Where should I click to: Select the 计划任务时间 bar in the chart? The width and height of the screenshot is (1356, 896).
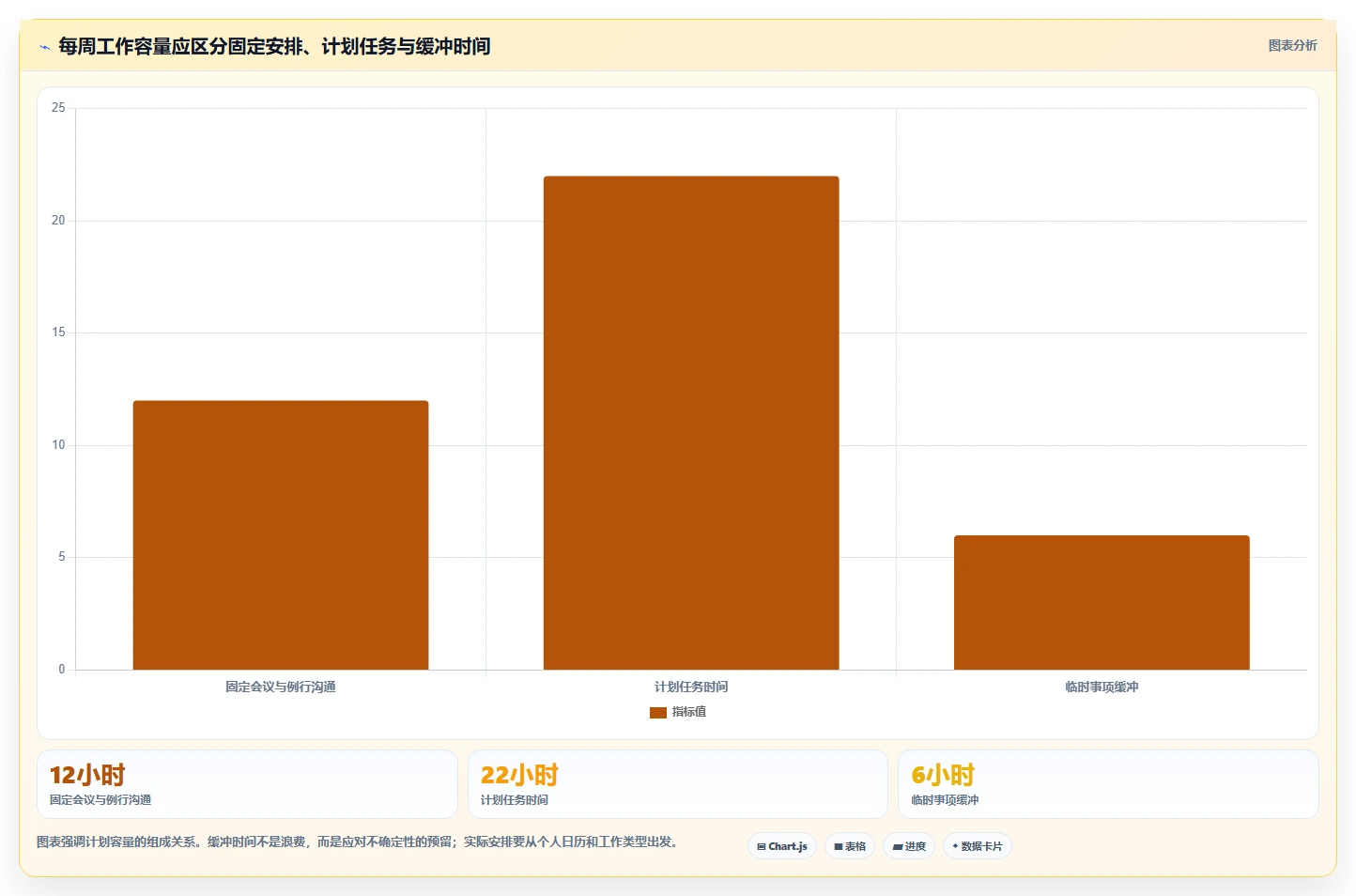coord(691,423)
